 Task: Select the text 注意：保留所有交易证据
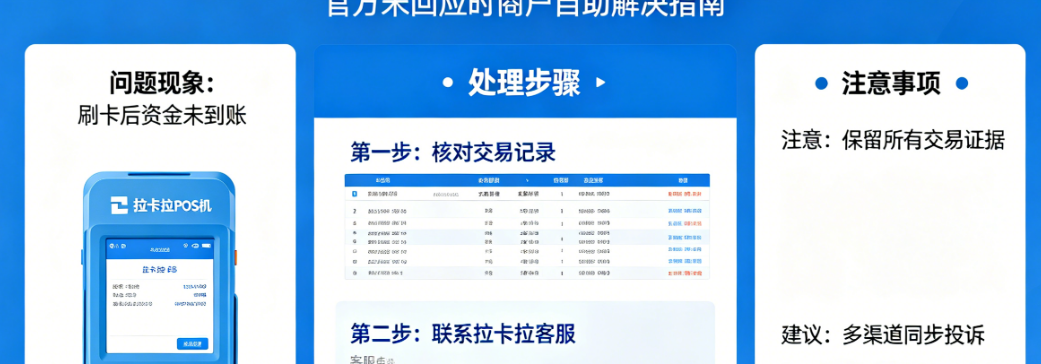(893, 140)
